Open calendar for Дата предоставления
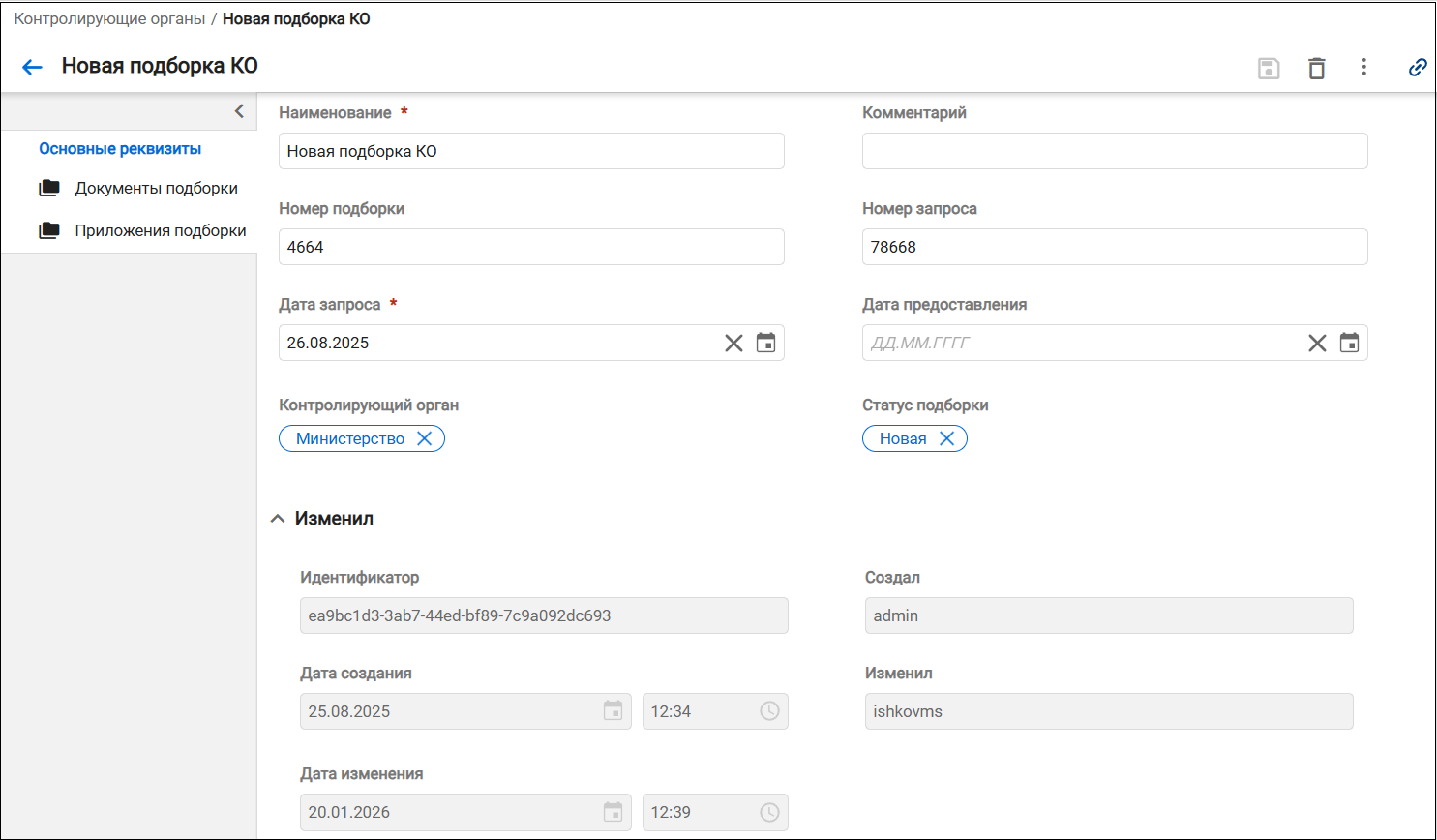The width and height of the screenshot is (1437, 840). click(x=1349, y=343)
